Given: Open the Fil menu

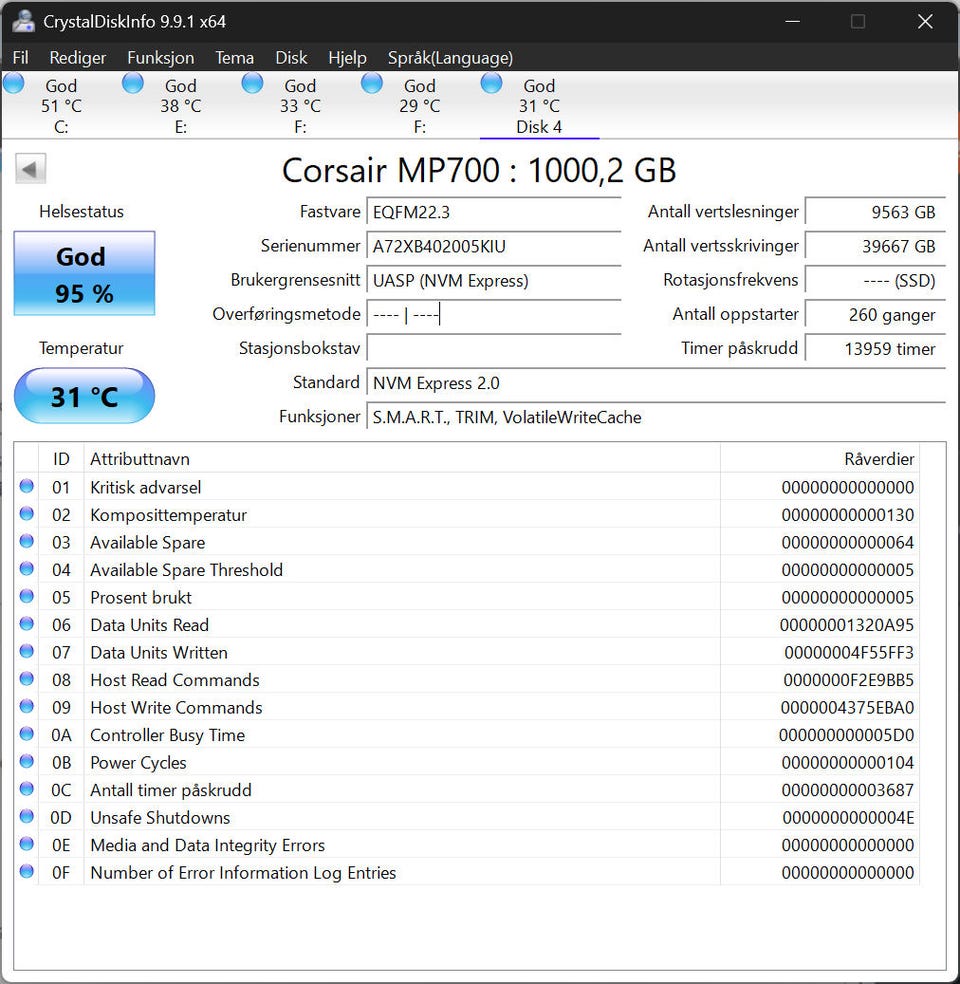Looking at the screenshot, I should 20,58.
